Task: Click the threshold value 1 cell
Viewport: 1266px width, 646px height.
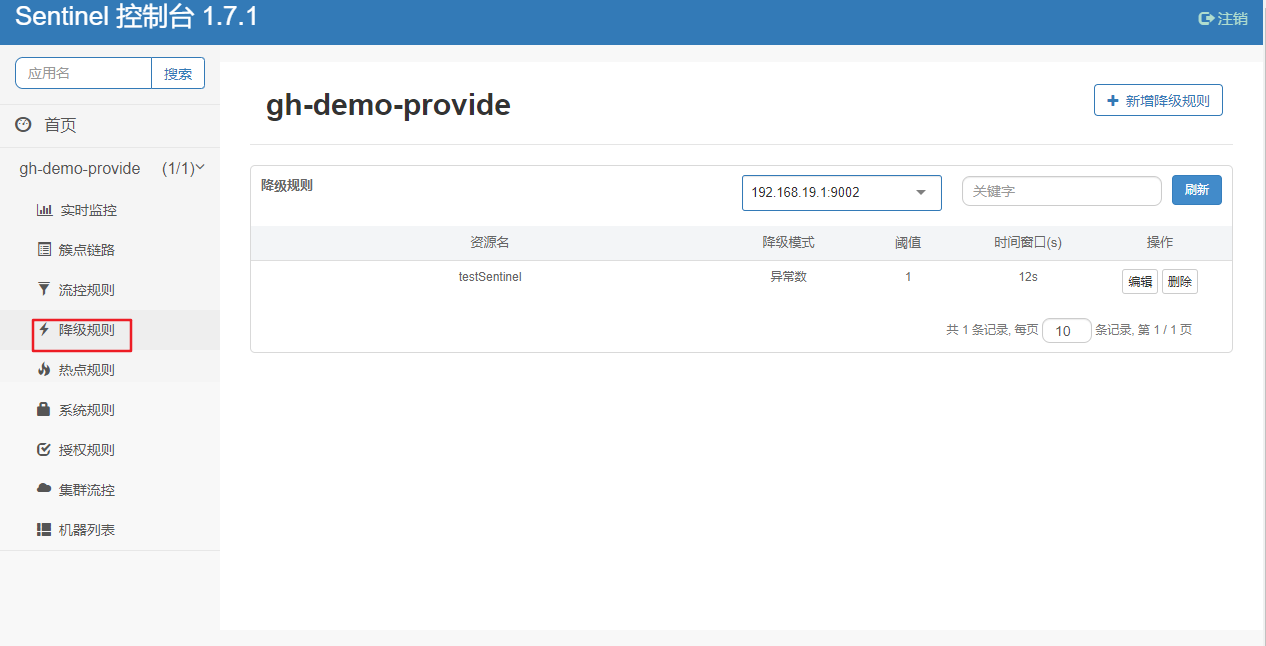Action: [908, 277]
